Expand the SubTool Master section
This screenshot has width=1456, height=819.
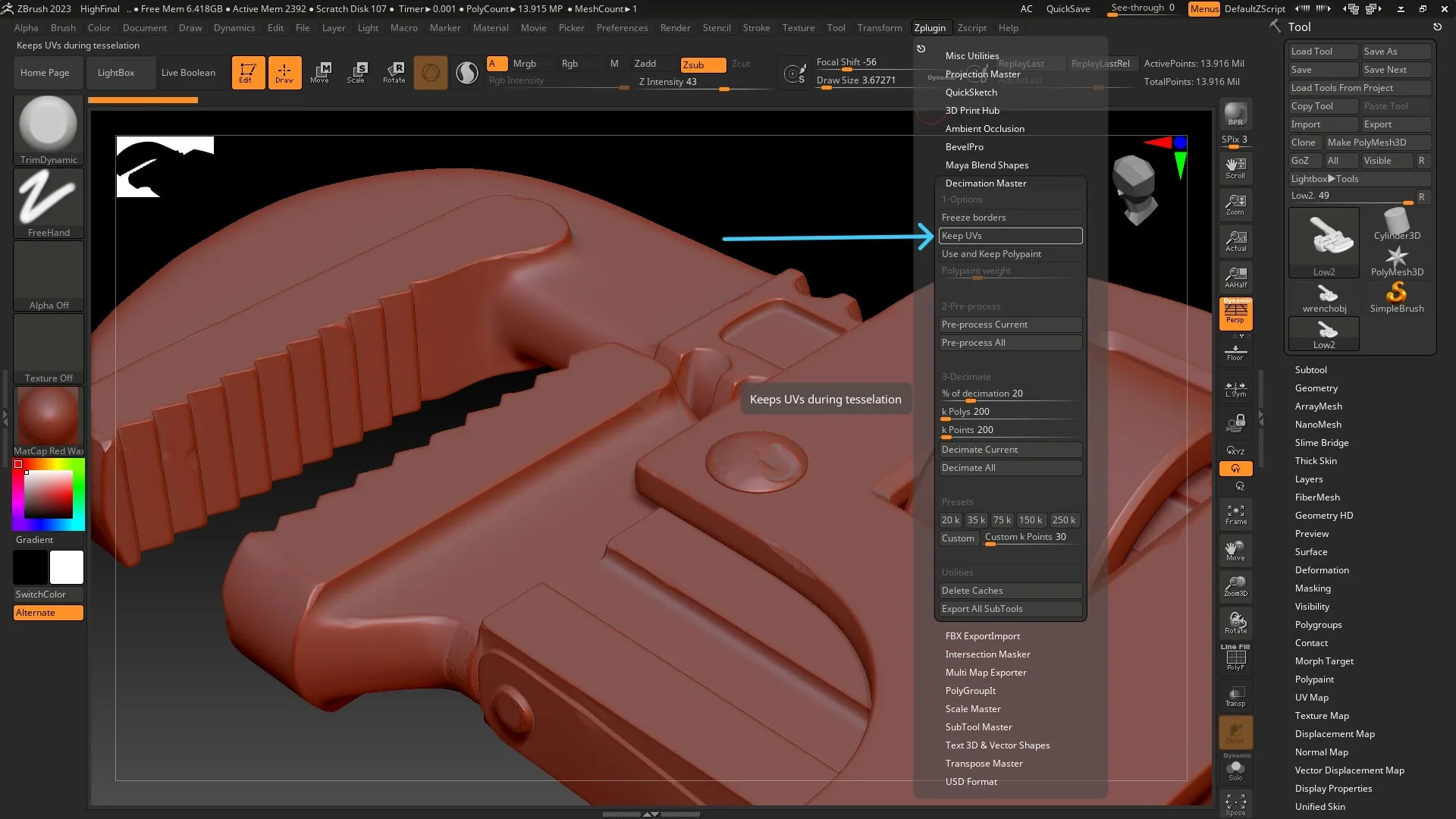(x=978, y=727)
